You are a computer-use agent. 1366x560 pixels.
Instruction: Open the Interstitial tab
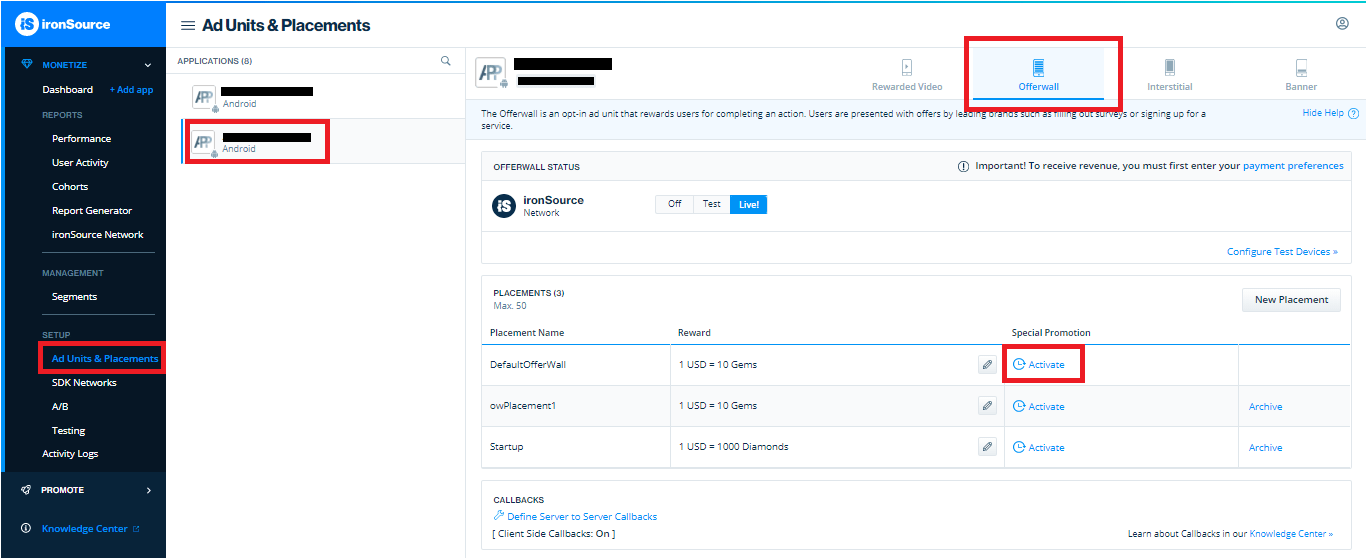pyautogui.click(x=1169, y=76)
